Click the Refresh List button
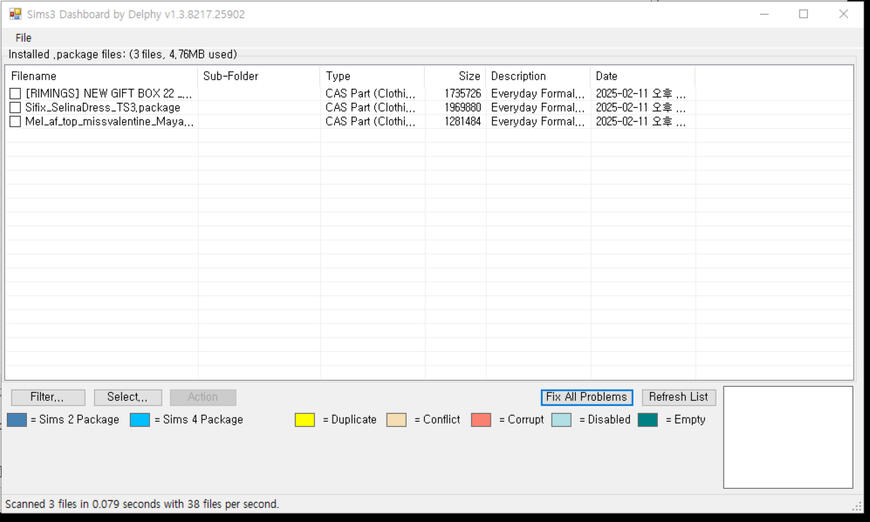Image resolution: width=870 pixels, height=522 pixels. [678, 397]
